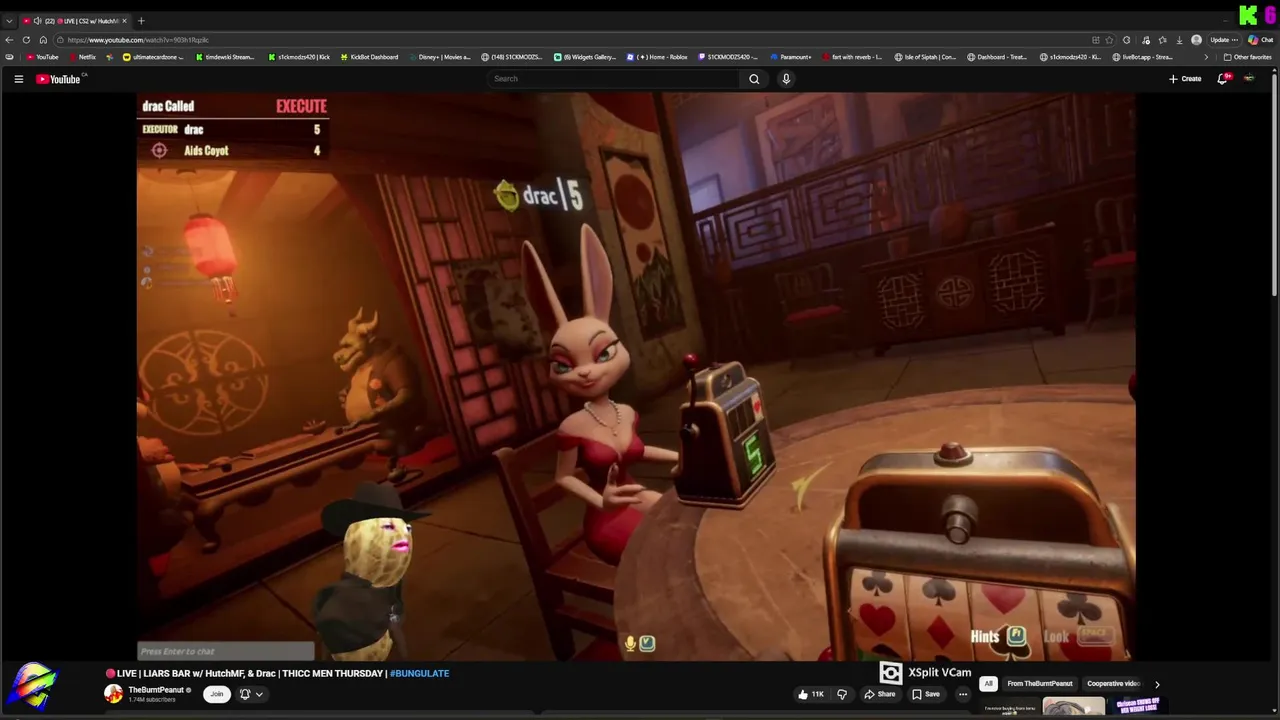Viewport: 1280px width, 720px height.
Task: Open the Copilot Chat button
Action: click(x=1261, y=40)
